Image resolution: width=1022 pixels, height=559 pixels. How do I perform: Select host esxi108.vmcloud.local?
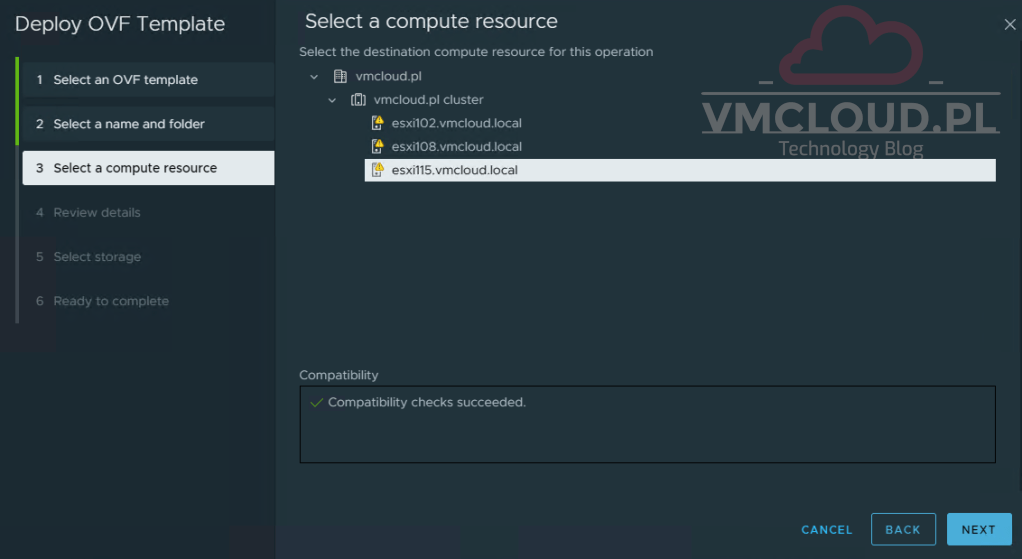click(456, 147)
